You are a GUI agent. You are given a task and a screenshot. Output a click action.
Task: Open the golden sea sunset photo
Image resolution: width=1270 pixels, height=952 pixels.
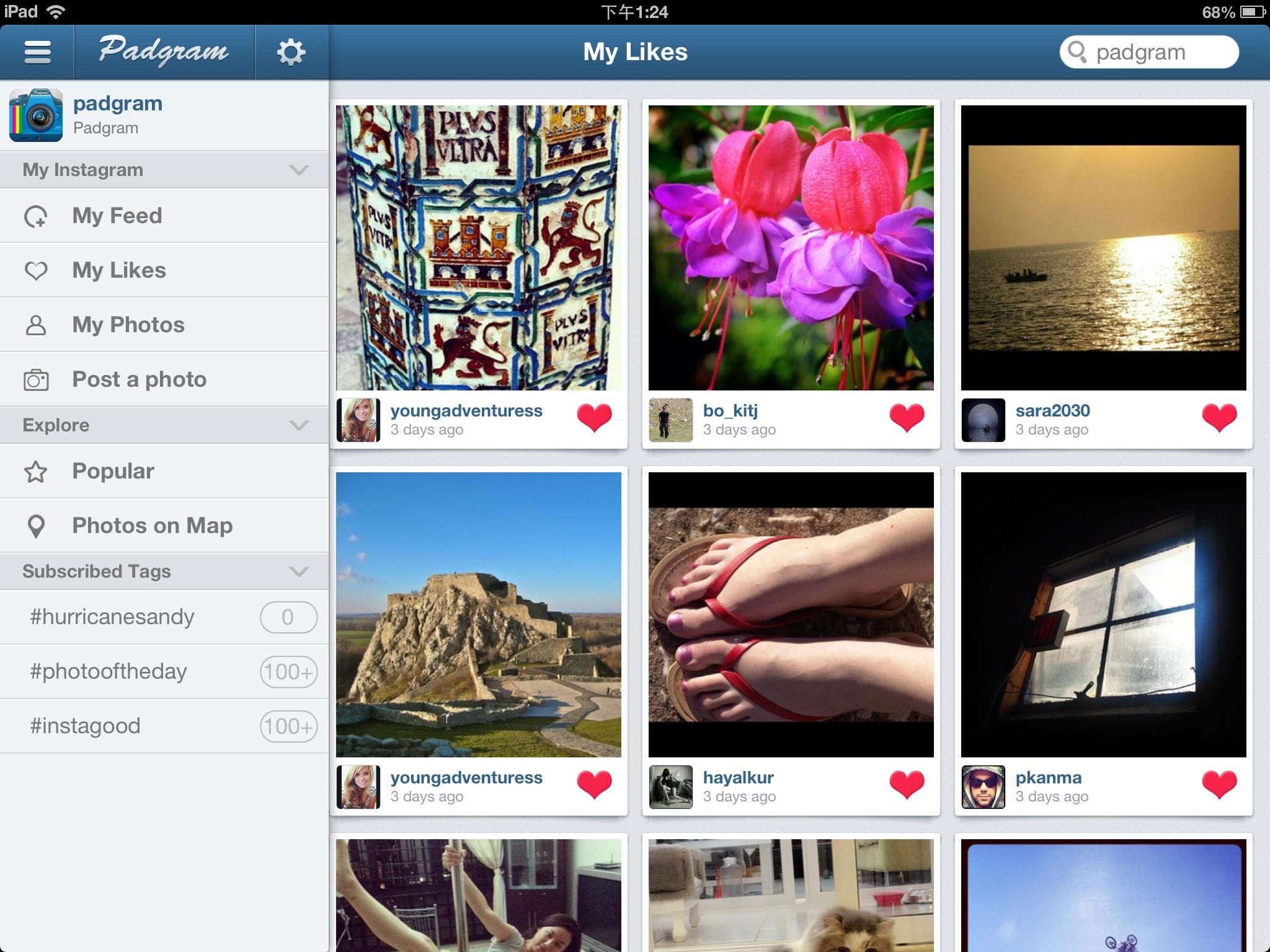coord(1104,248)
